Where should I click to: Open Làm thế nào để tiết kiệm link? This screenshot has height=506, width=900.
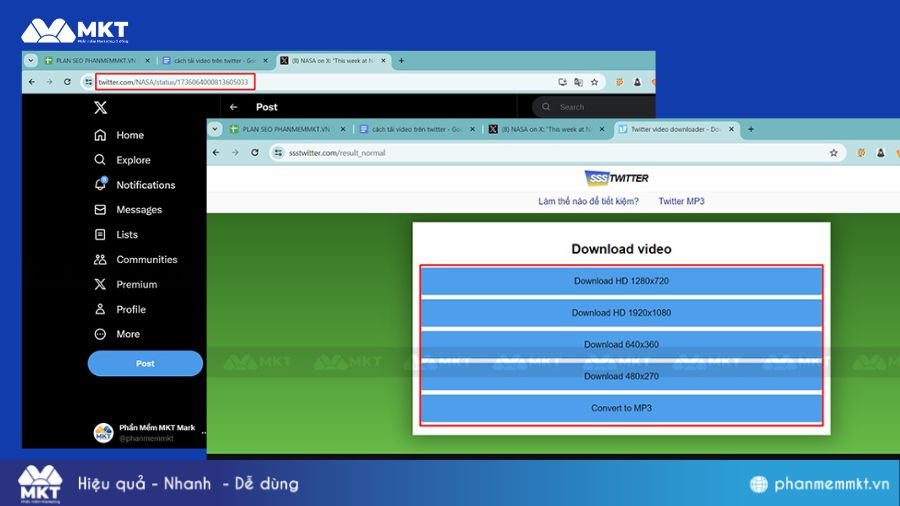click(x=588, y=201)
